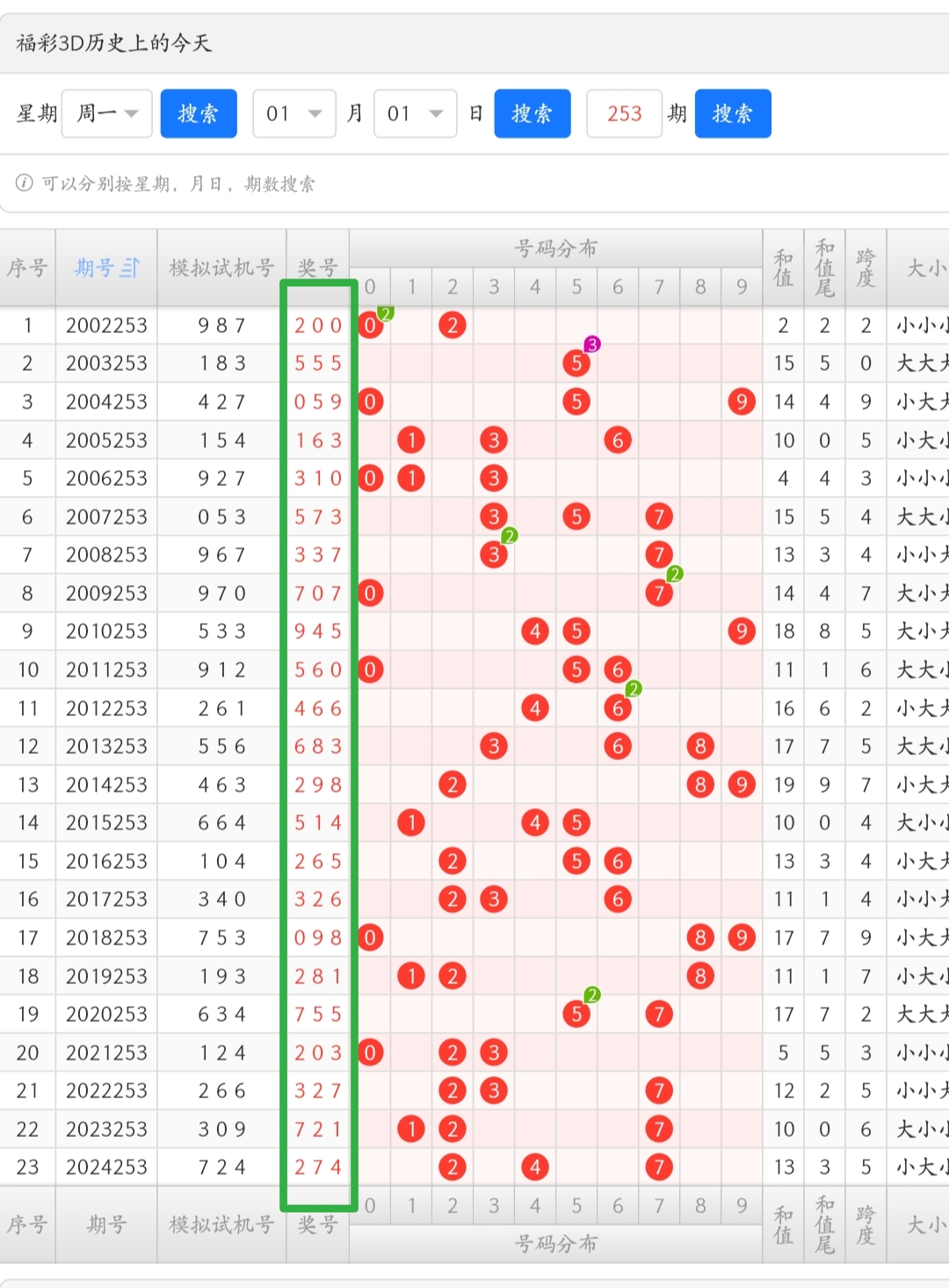Click test number 7 2 4 in row 23

tap(221, 1167)
